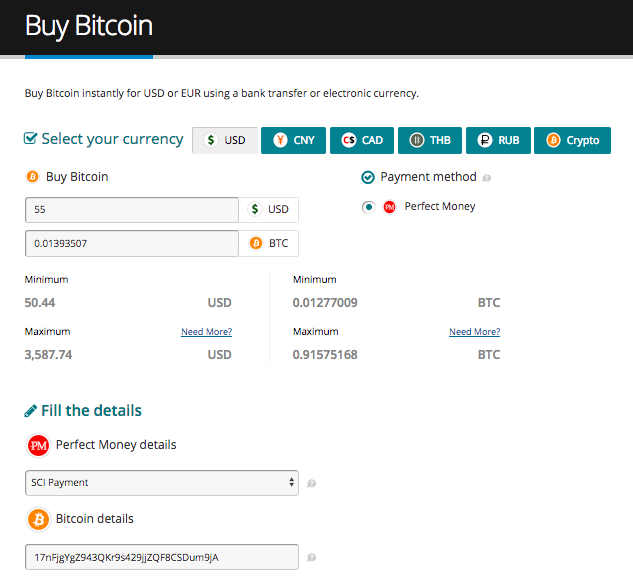
Task: Click the BTC amount field 0.01393507
Action: tap(132, 243)
